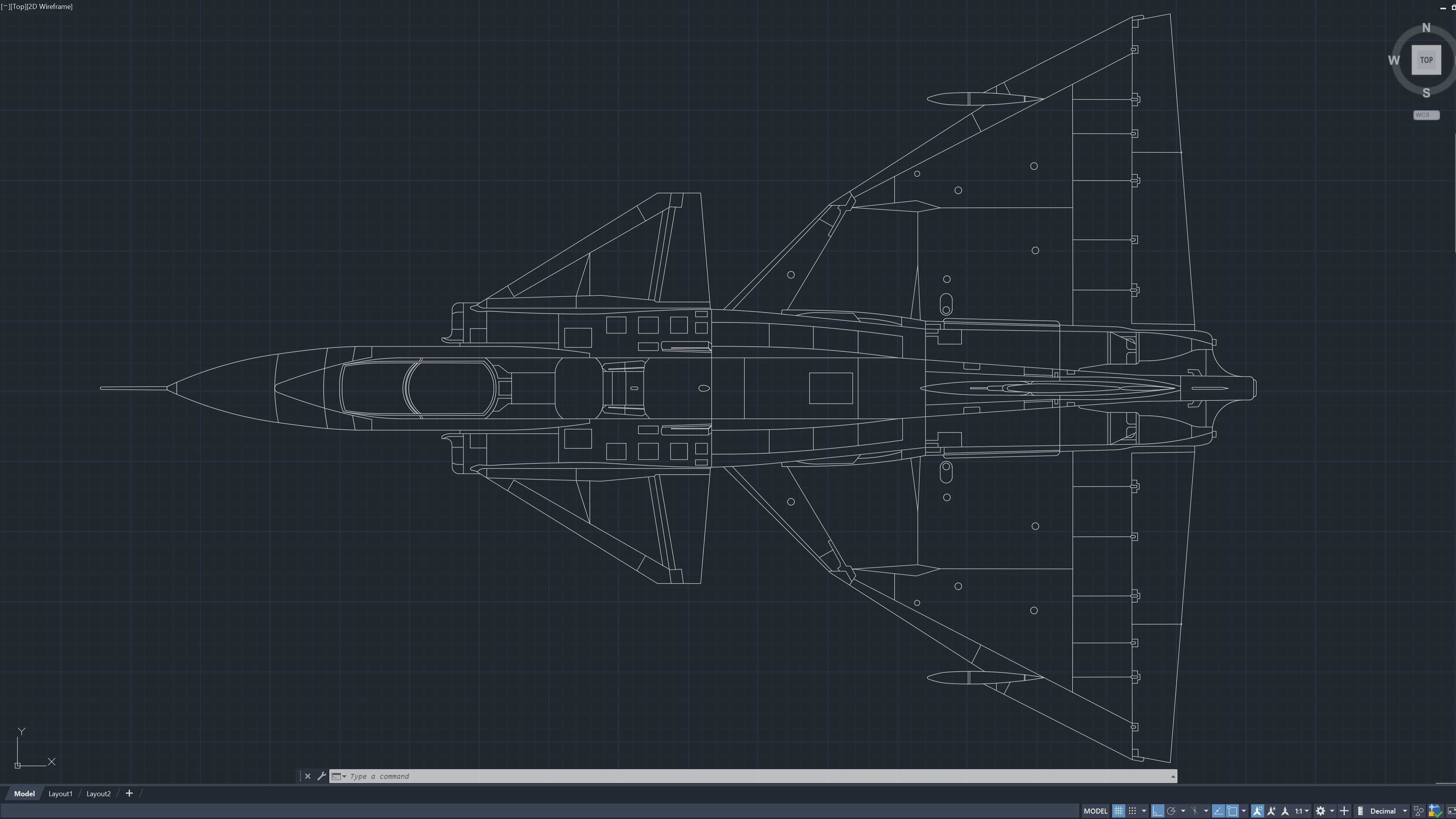1456x819 pixels.
Task: Add a new layout with plus button
Action: click(129, 793)
